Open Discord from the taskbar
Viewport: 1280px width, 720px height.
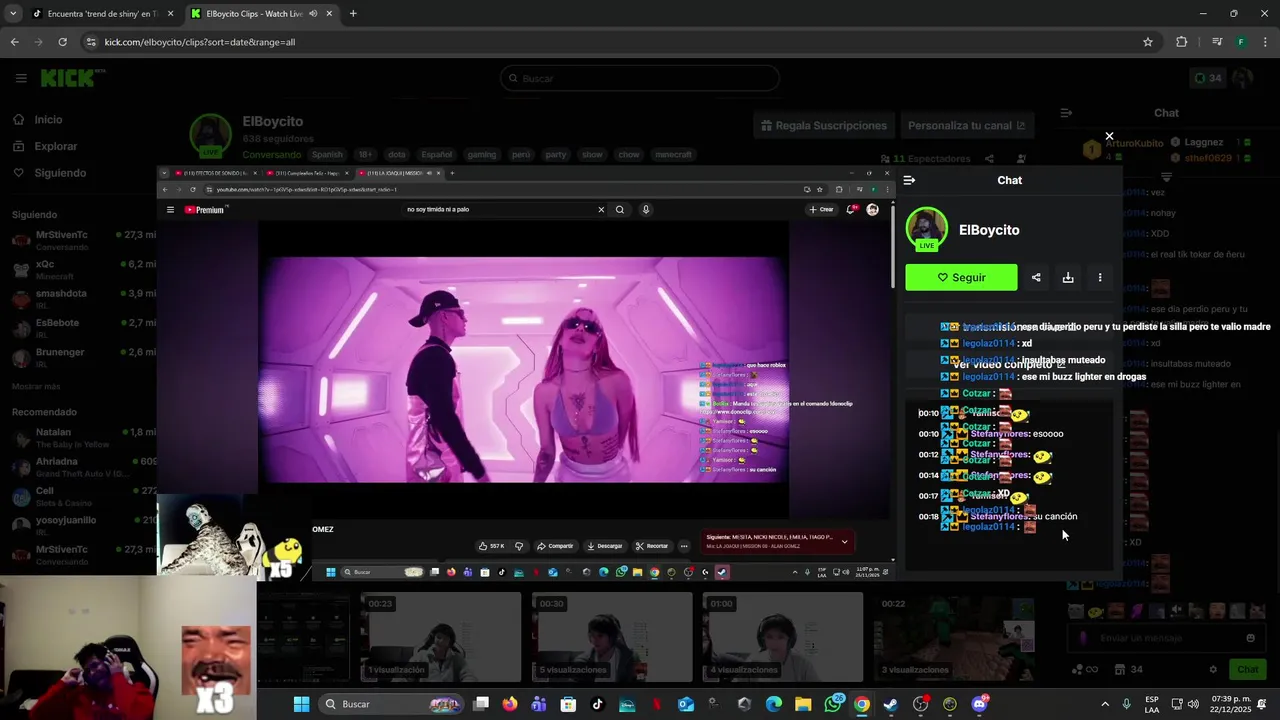(x=979, y=704)
